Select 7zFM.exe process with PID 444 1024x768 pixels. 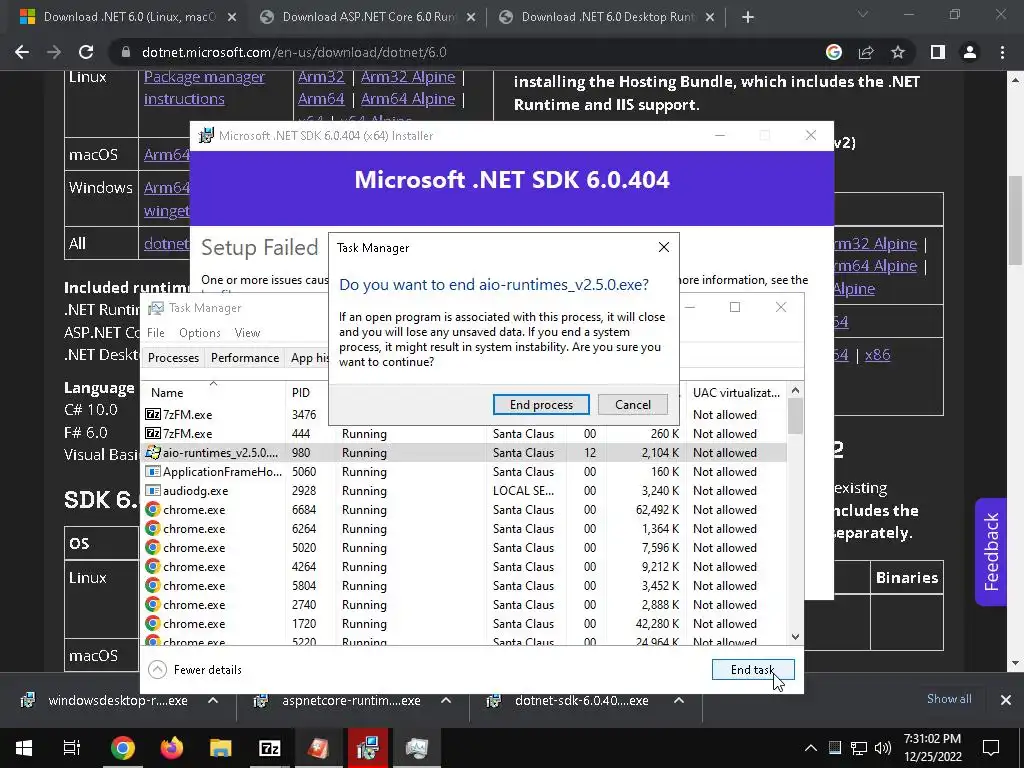coord(464,434)
